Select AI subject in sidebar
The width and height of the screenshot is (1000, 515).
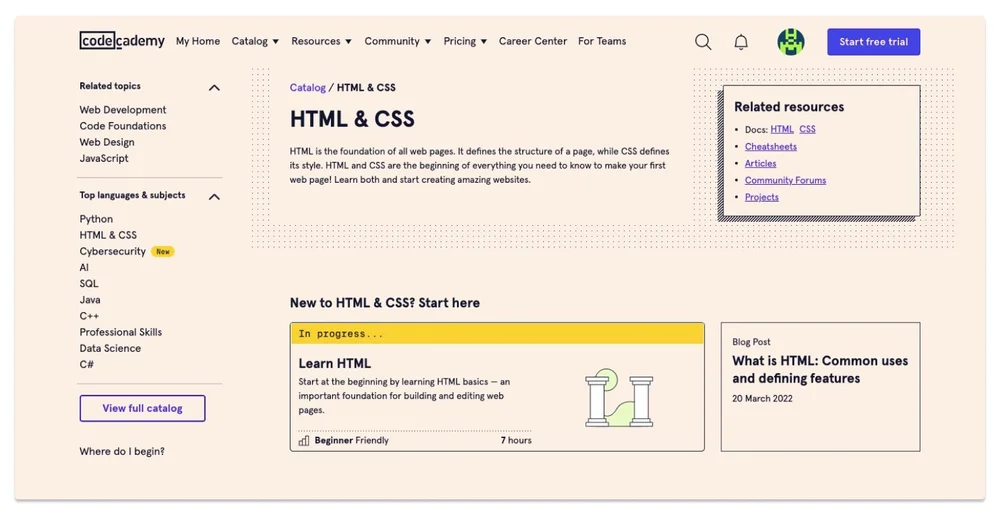[84, 268]
